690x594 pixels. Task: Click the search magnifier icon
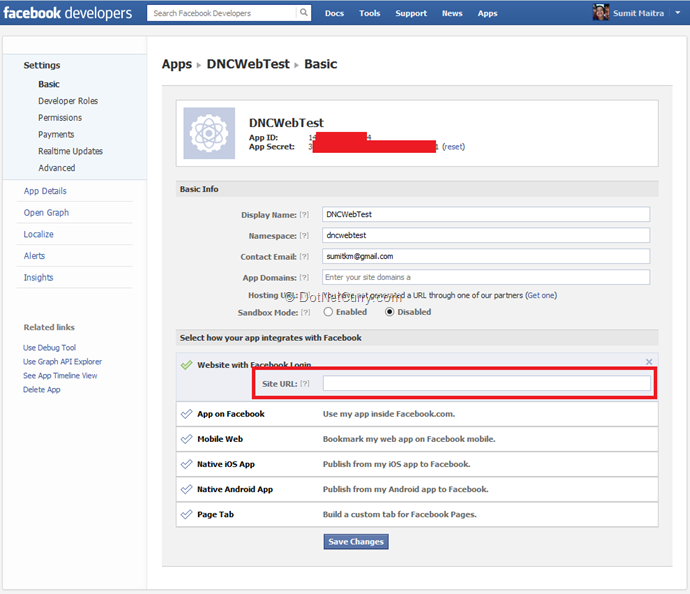click(304, 12)
